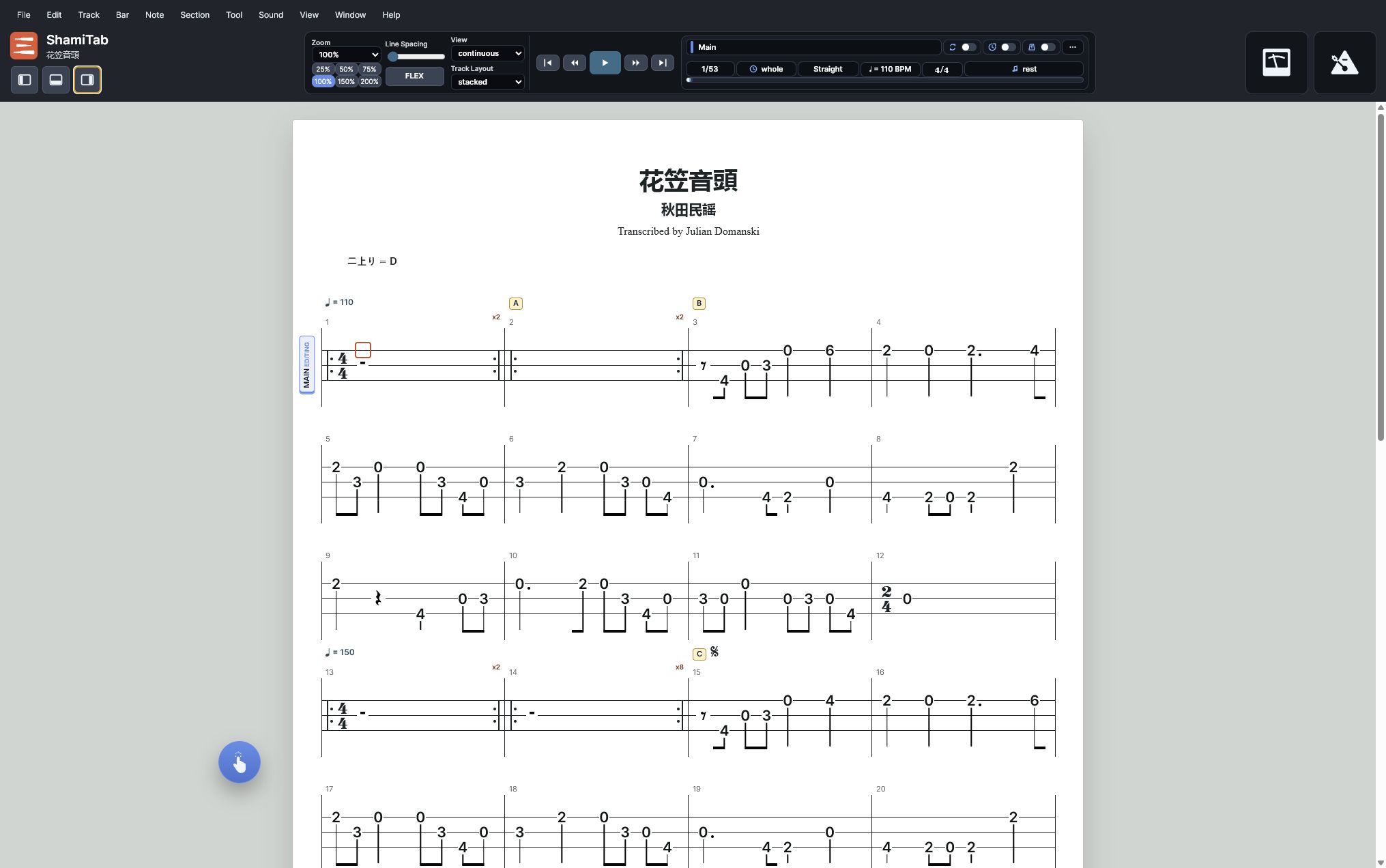The height and width of the screenshot is (868, 1386).
Task: Open the 110 BPM tempo selector
Action: pyautogui.click(x=890, y=69)
